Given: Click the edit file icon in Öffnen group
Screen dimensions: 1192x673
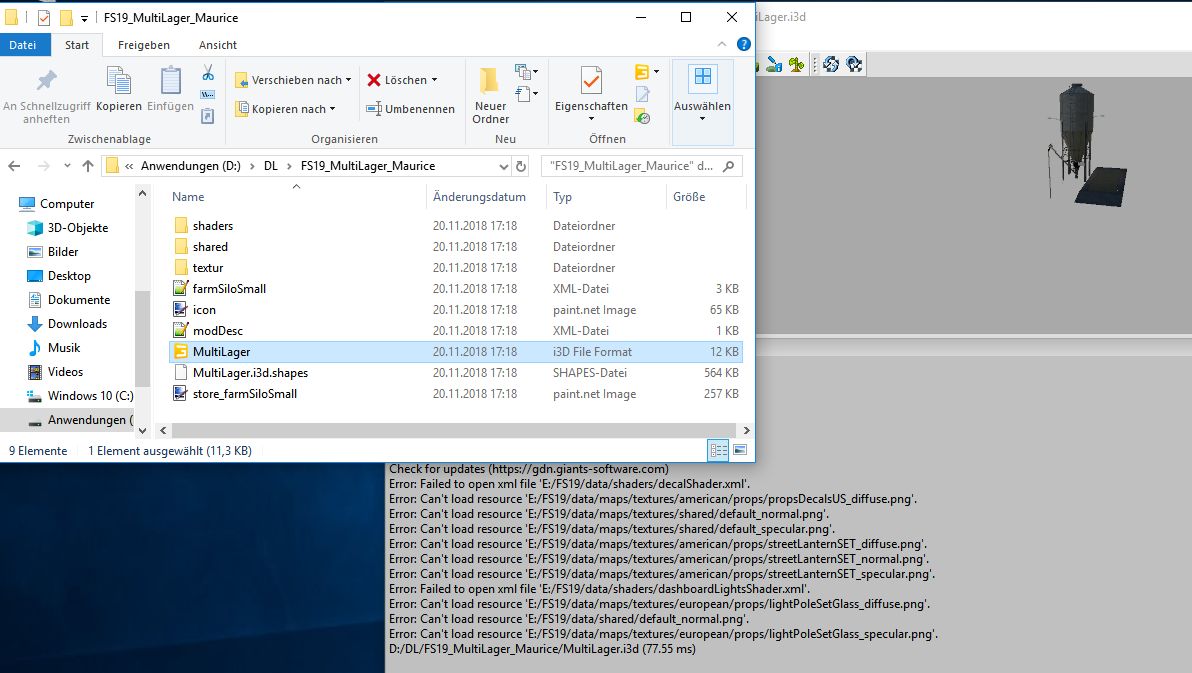Looking at the screenshot, I should point(642,94).
